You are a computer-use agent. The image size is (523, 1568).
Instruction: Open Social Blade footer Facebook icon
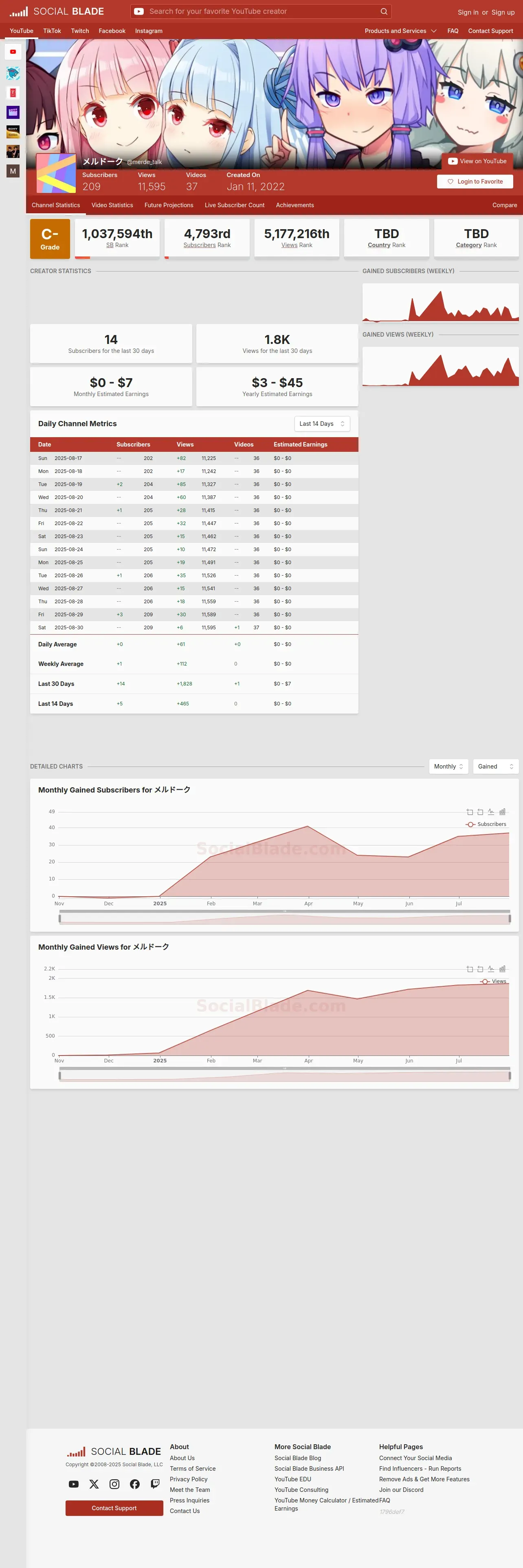pos(134,1483)
